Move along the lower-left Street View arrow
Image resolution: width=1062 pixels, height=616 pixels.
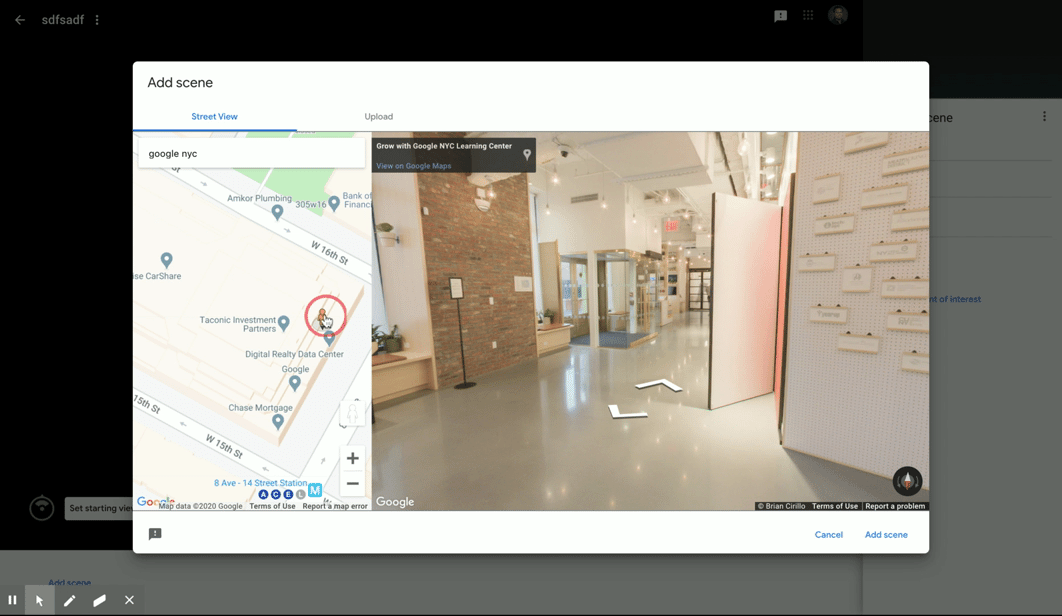pos(626,411)
